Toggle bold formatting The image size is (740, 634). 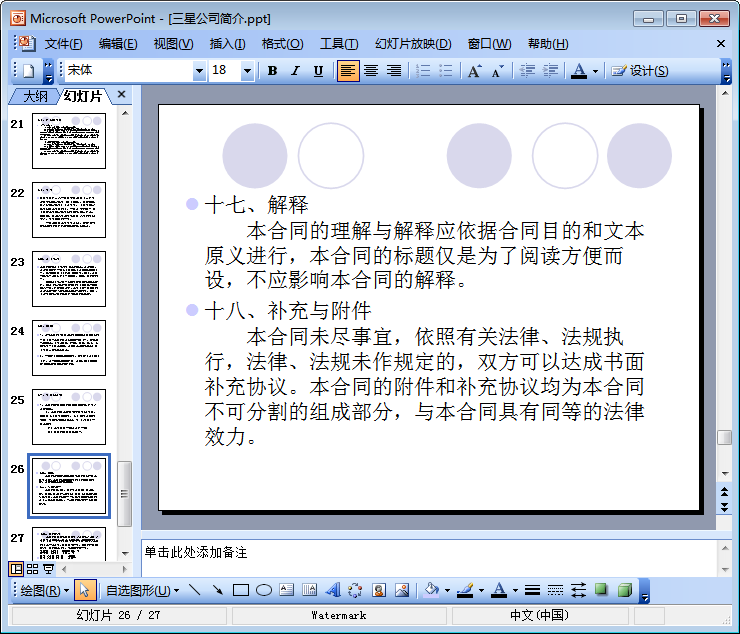pos(272,71)
